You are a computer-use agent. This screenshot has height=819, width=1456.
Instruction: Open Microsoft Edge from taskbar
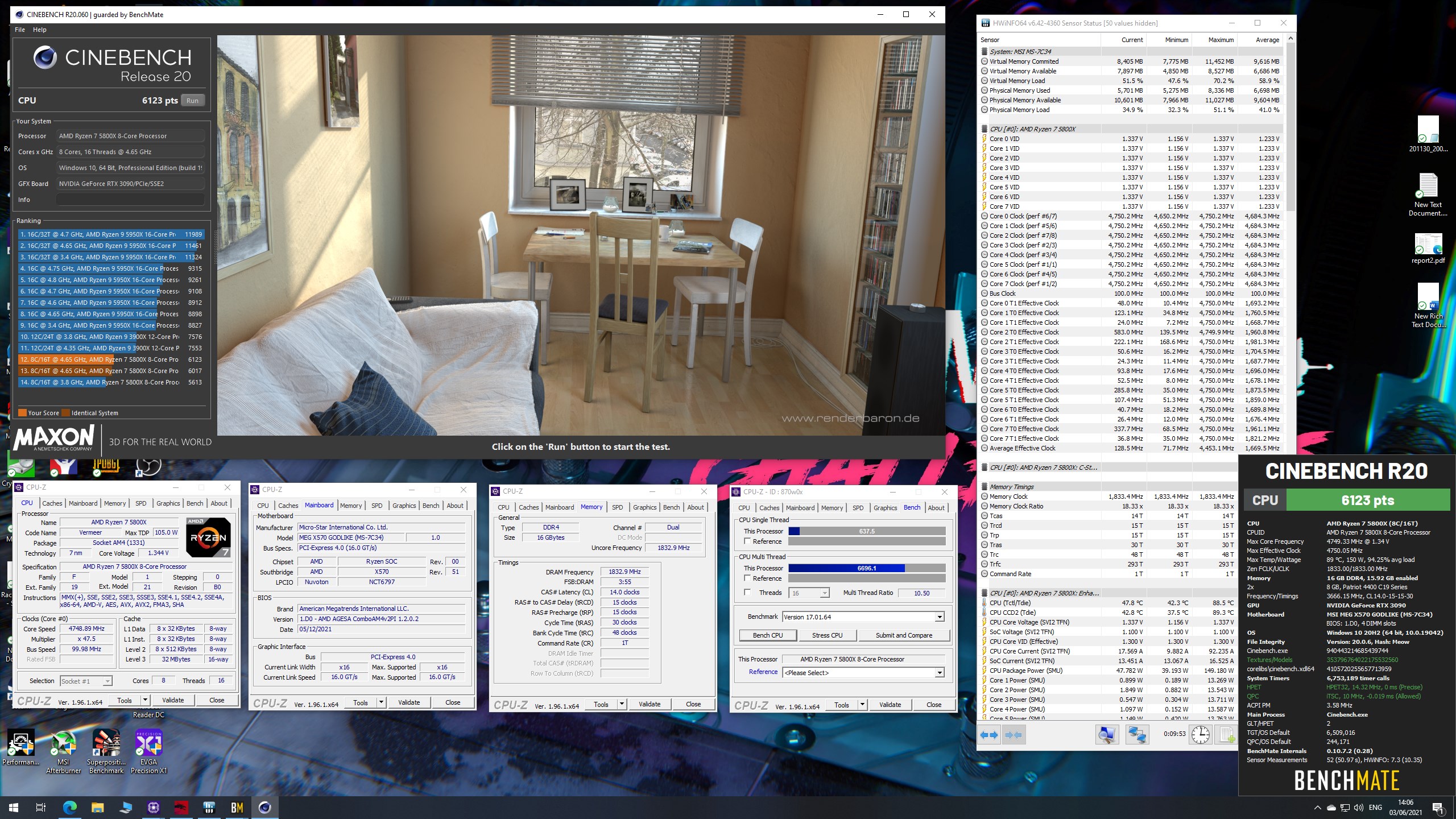click(69, 807)
